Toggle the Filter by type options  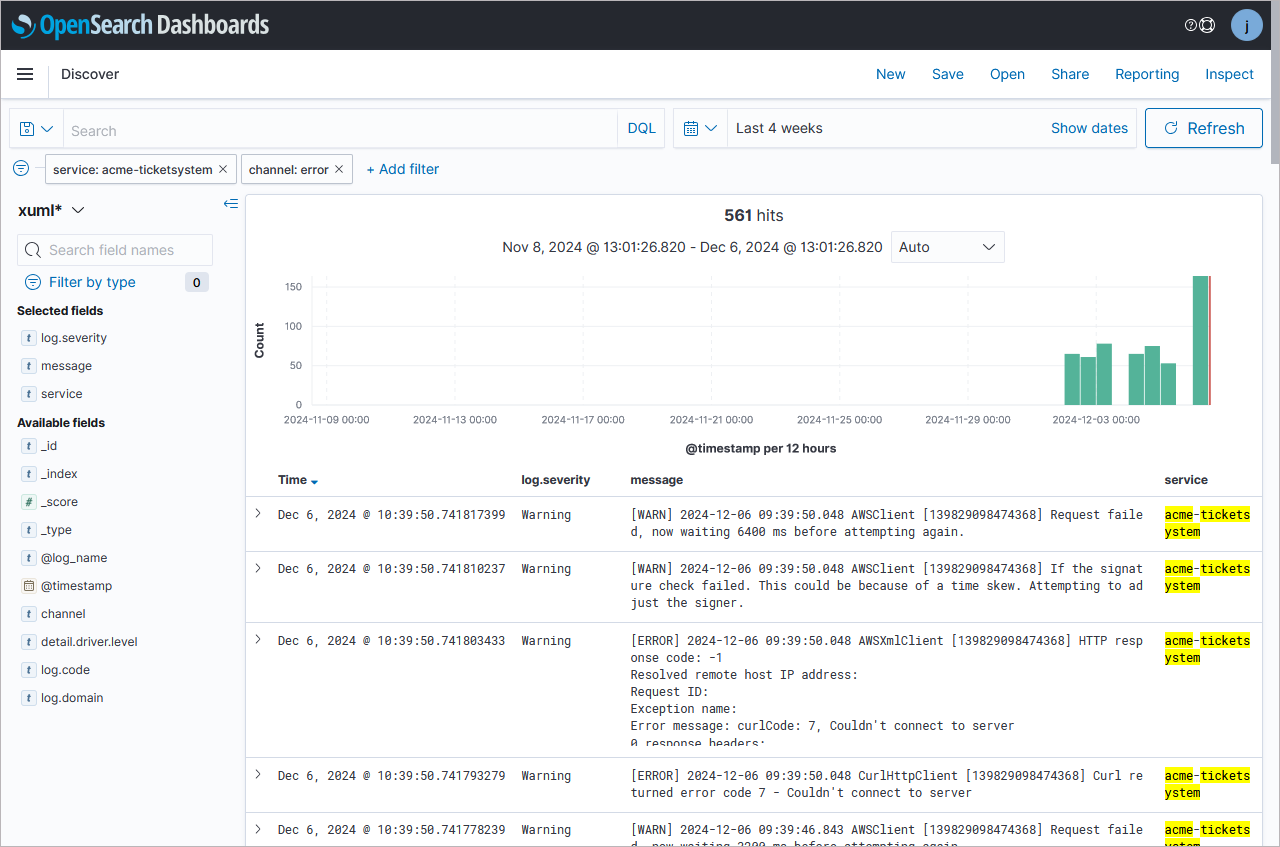(x=92, y=282)
